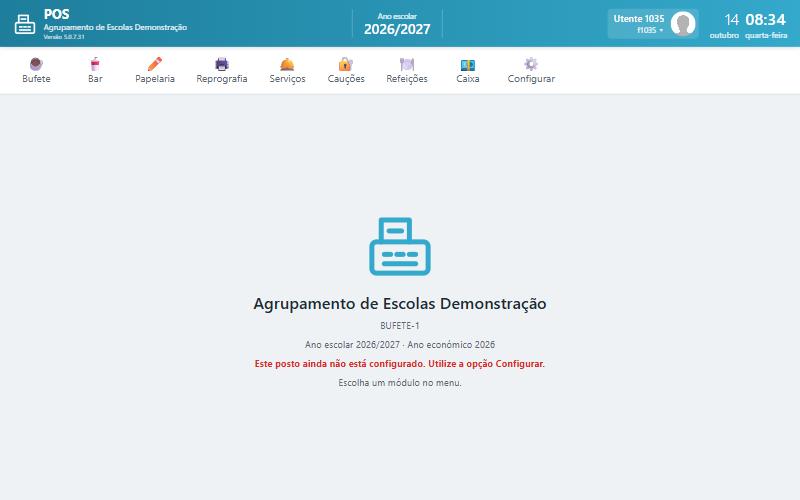Click the 08:34 clock display
The height and width of the screenshot is (500, 800).
765,19
